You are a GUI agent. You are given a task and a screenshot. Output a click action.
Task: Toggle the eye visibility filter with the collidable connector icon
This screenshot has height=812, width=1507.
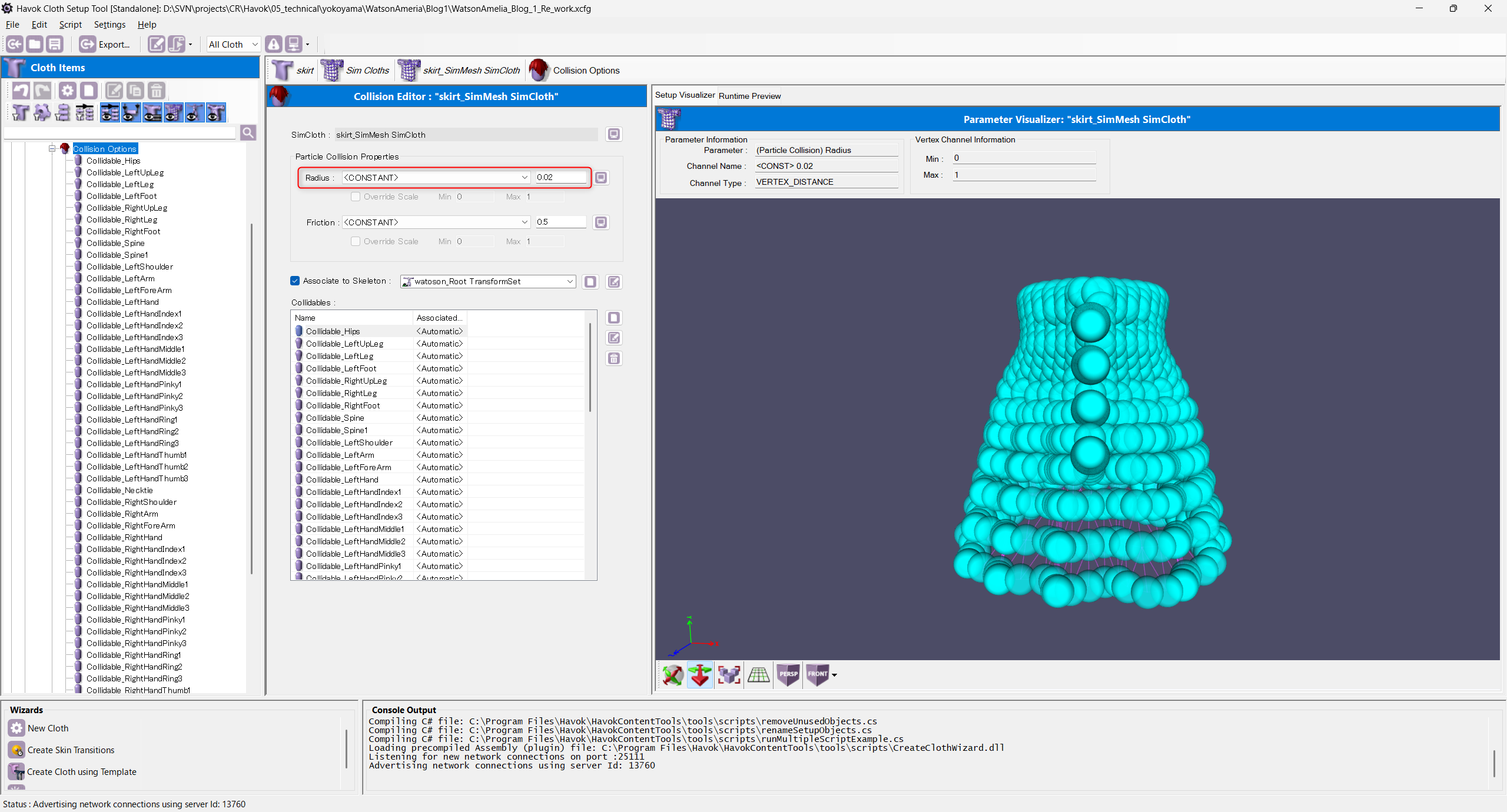click(131, 112)
